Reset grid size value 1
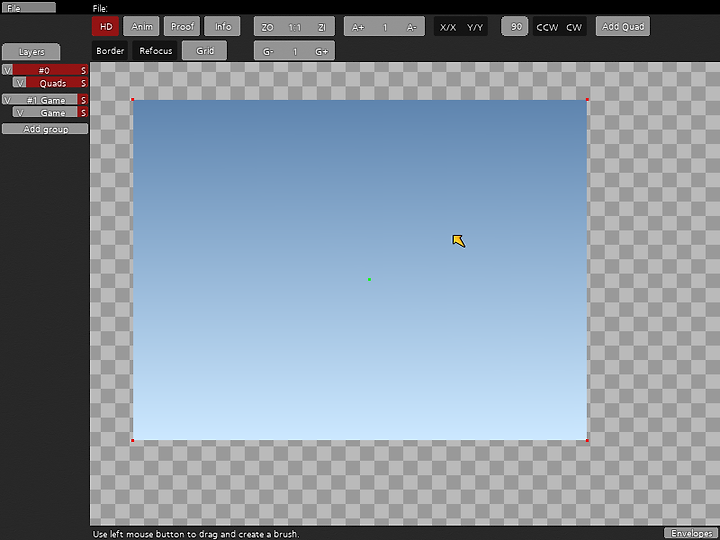 coord(294,51)
